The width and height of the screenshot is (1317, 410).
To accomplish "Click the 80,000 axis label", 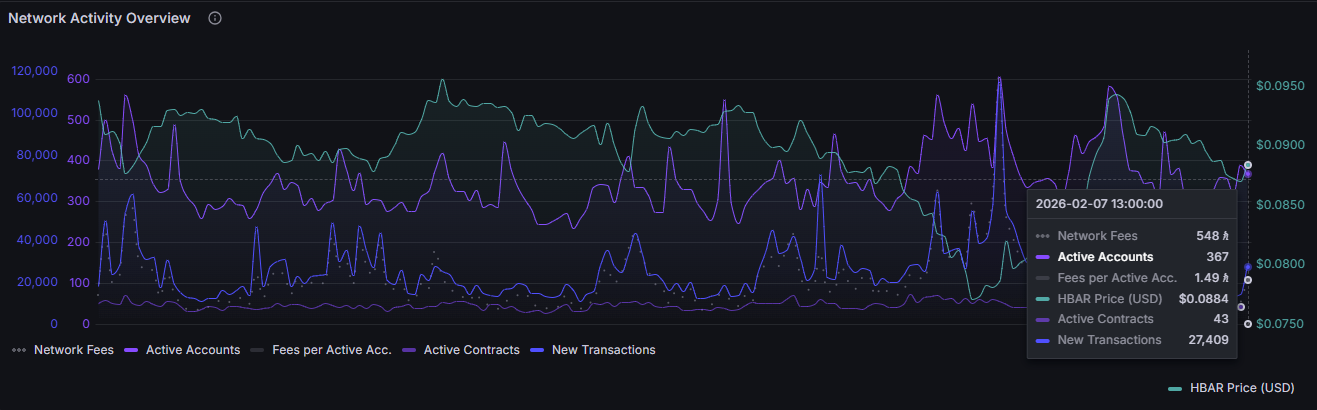I will click(38, 155).
